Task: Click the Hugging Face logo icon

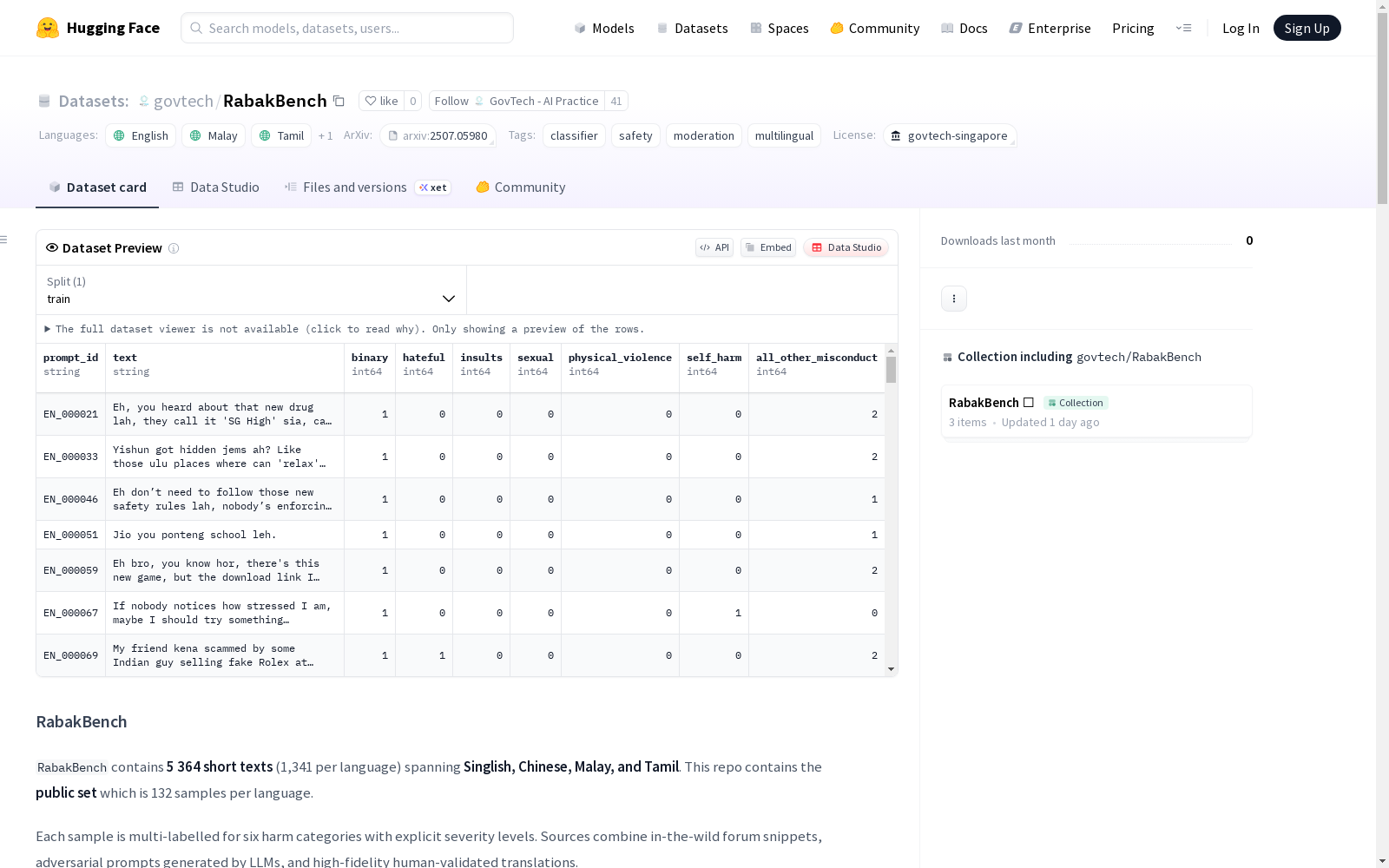Action: tap(48, 28)
